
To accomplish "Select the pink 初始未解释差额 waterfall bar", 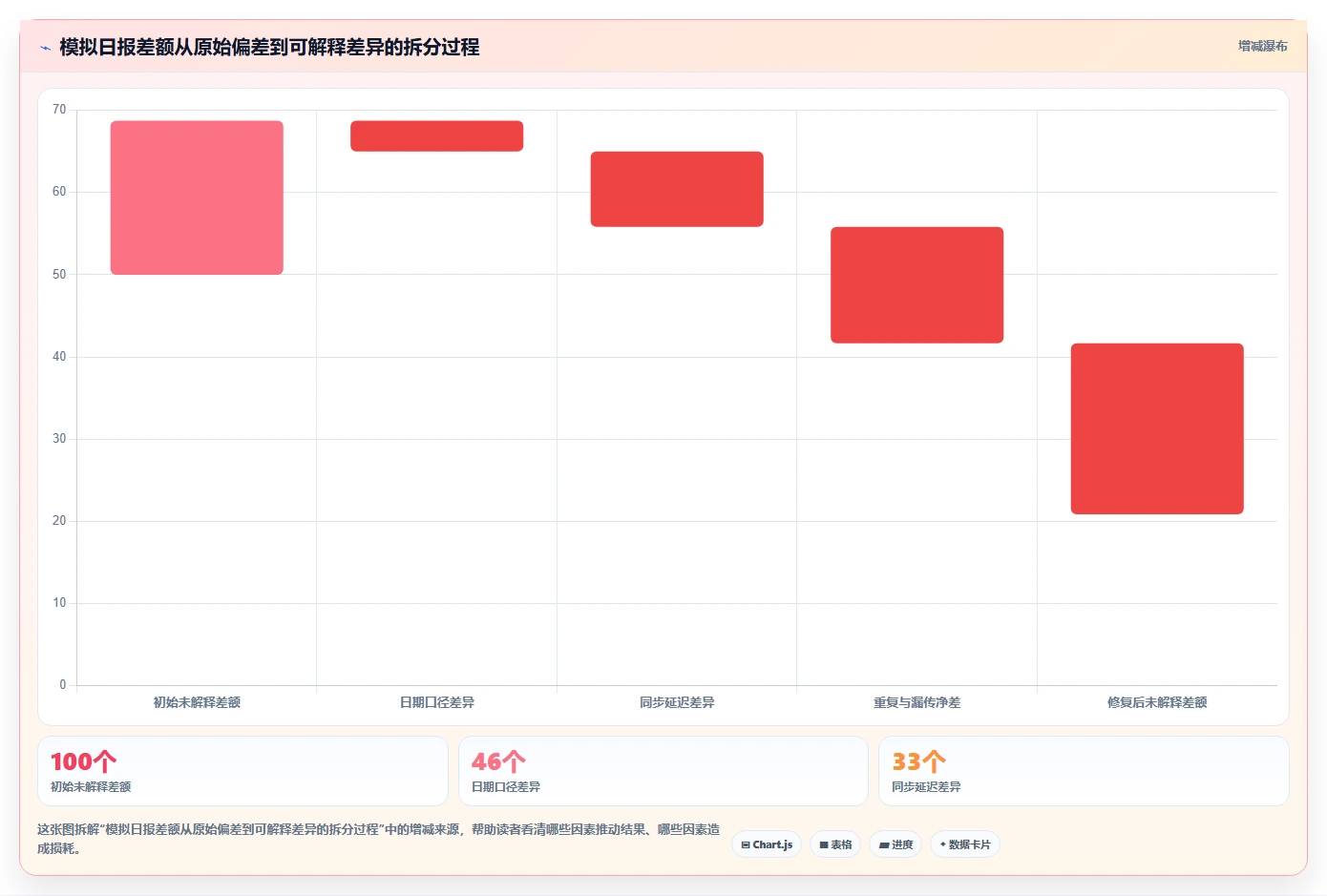I will point(197,198).
